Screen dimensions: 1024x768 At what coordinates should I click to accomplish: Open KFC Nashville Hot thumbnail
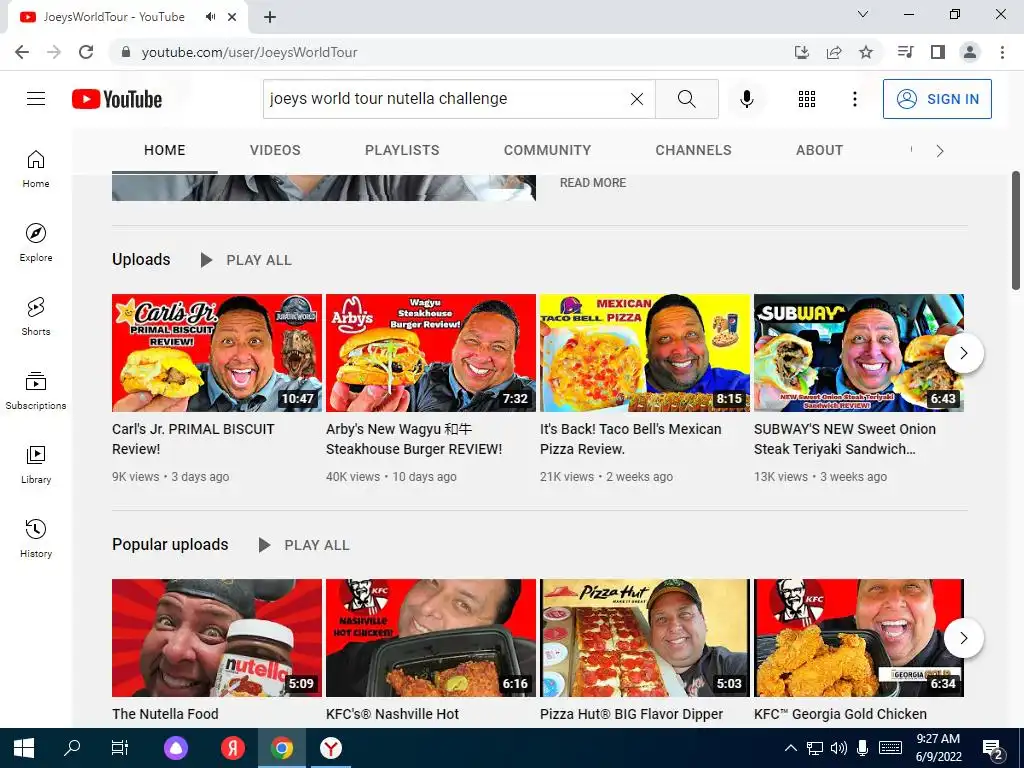pos(431,637)
